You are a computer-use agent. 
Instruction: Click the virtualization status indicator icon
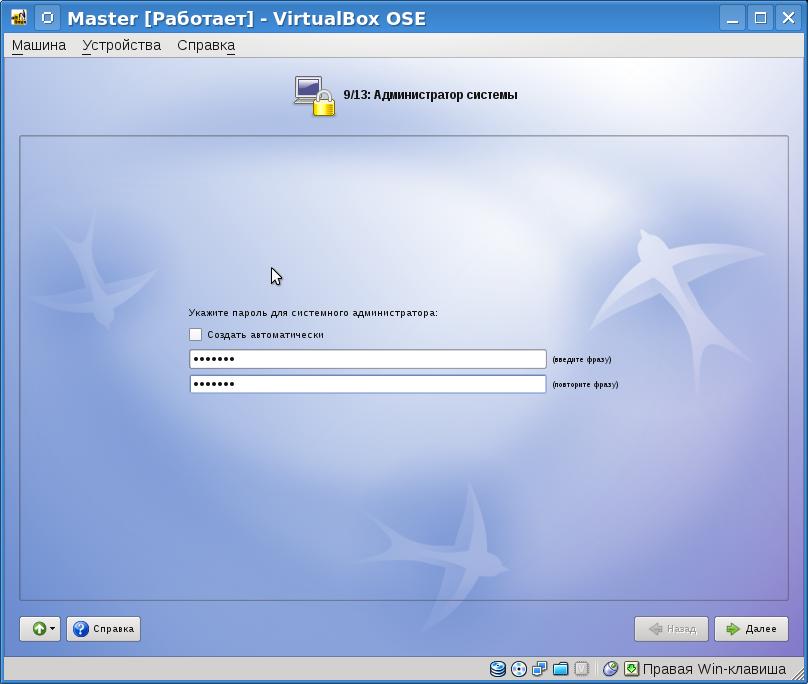click(581, 669)
